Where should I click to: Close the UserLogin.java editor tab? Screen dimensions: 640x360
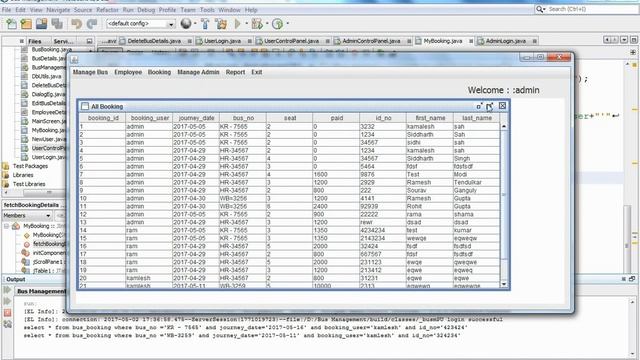coord(249,41)
